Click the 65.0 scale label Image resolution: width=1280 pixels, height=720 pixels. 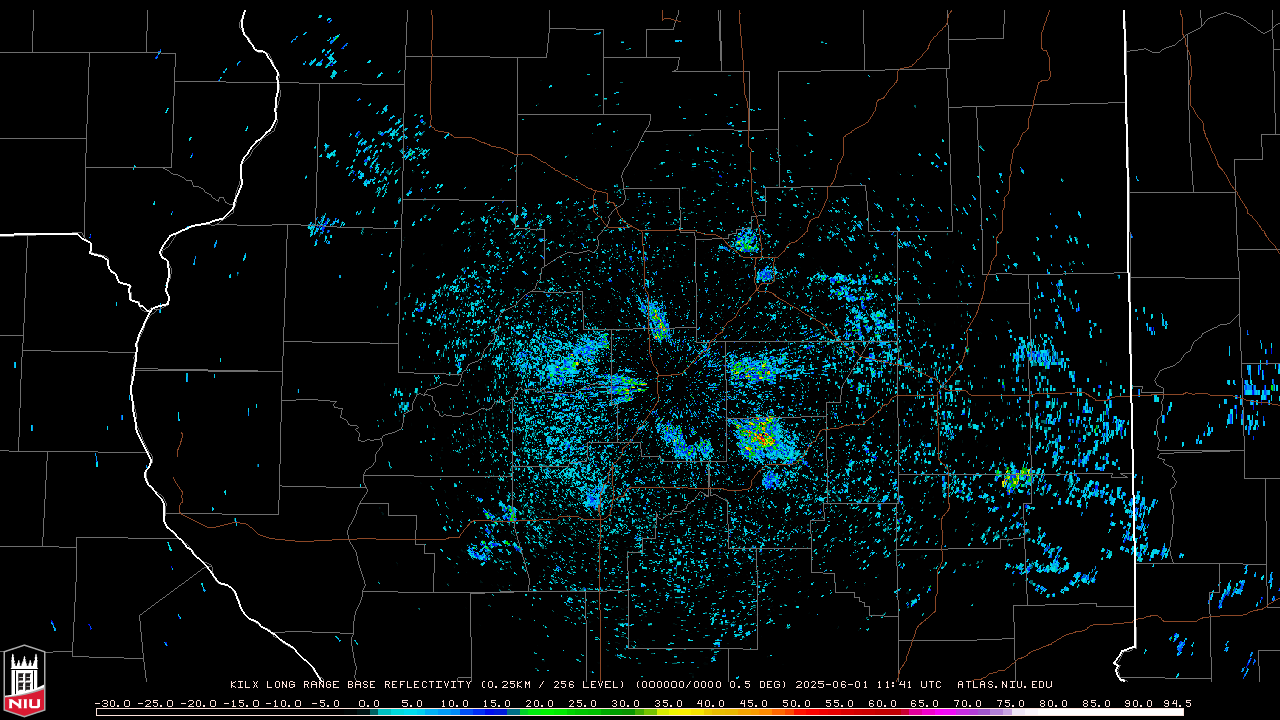tap(925, 704)
